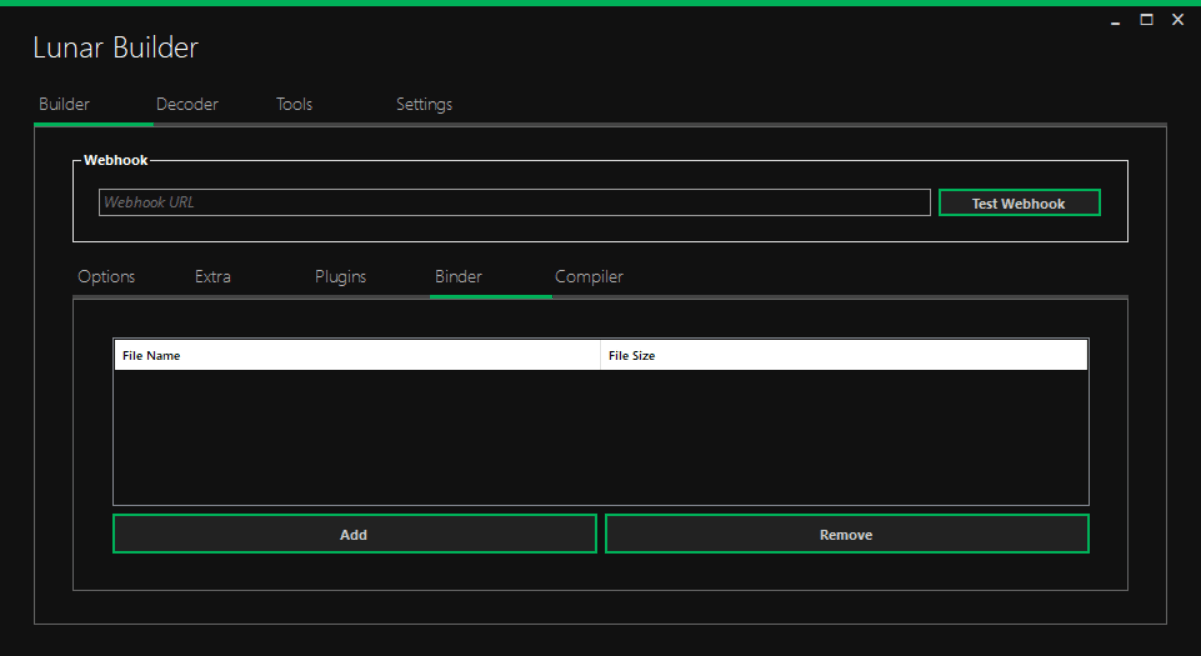
Task: Switch to the Extra sub-tab
Action: pyautogui.click(x=213, y=277)
